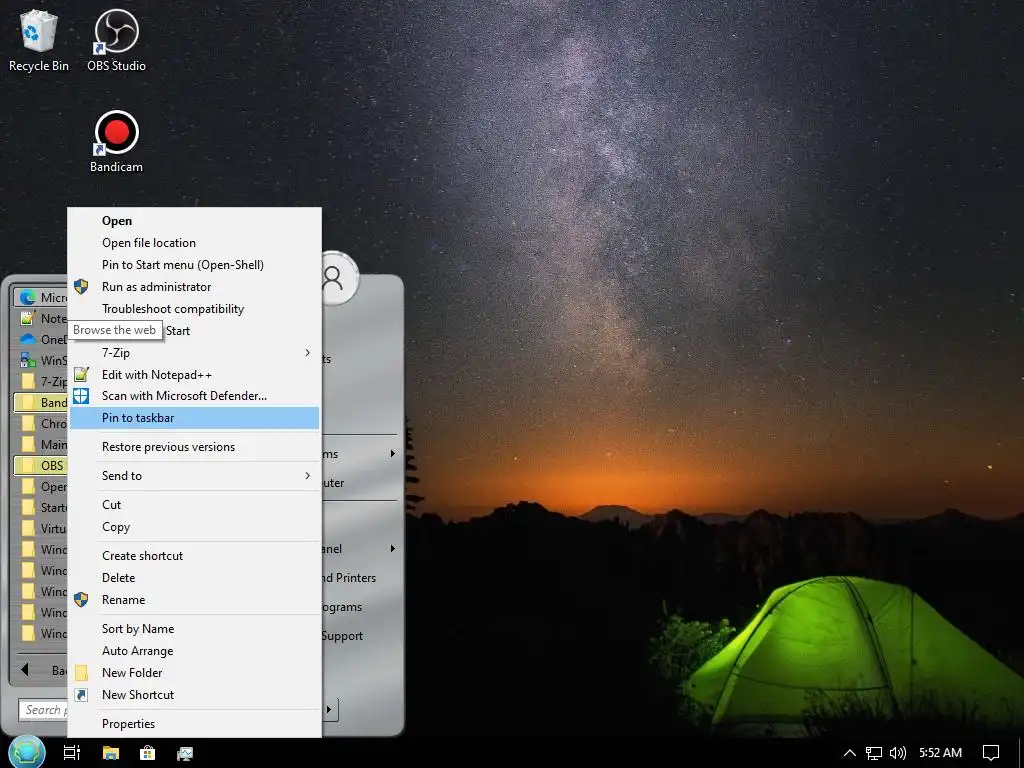The width and height of the screenshot is (1024, 768).
Task: Click the user account picture in Start menu
Action: pyautogui.click(x=339, y=279)
